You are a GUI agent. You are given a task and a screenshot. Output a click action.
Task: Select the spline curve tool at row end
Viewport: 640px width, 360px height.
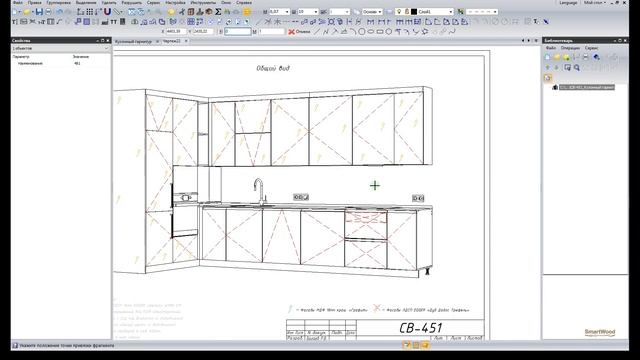point(452,31)
